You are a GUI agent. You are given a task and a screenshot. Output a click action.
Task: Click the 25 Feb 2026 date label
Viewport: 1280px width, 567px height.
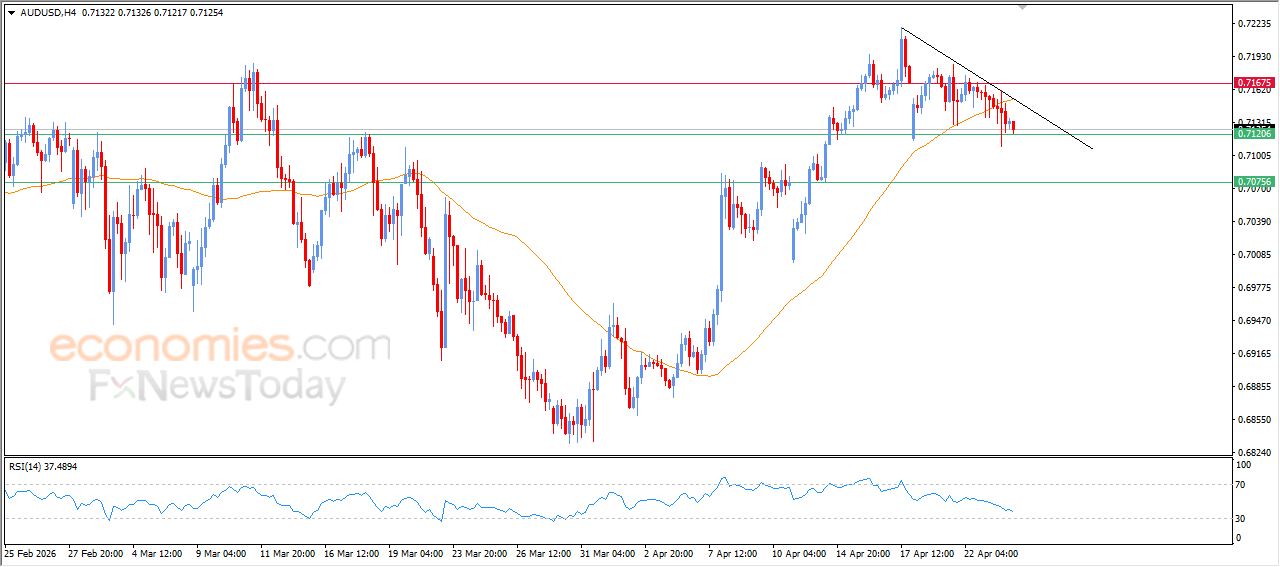click(x=30, y=553)
